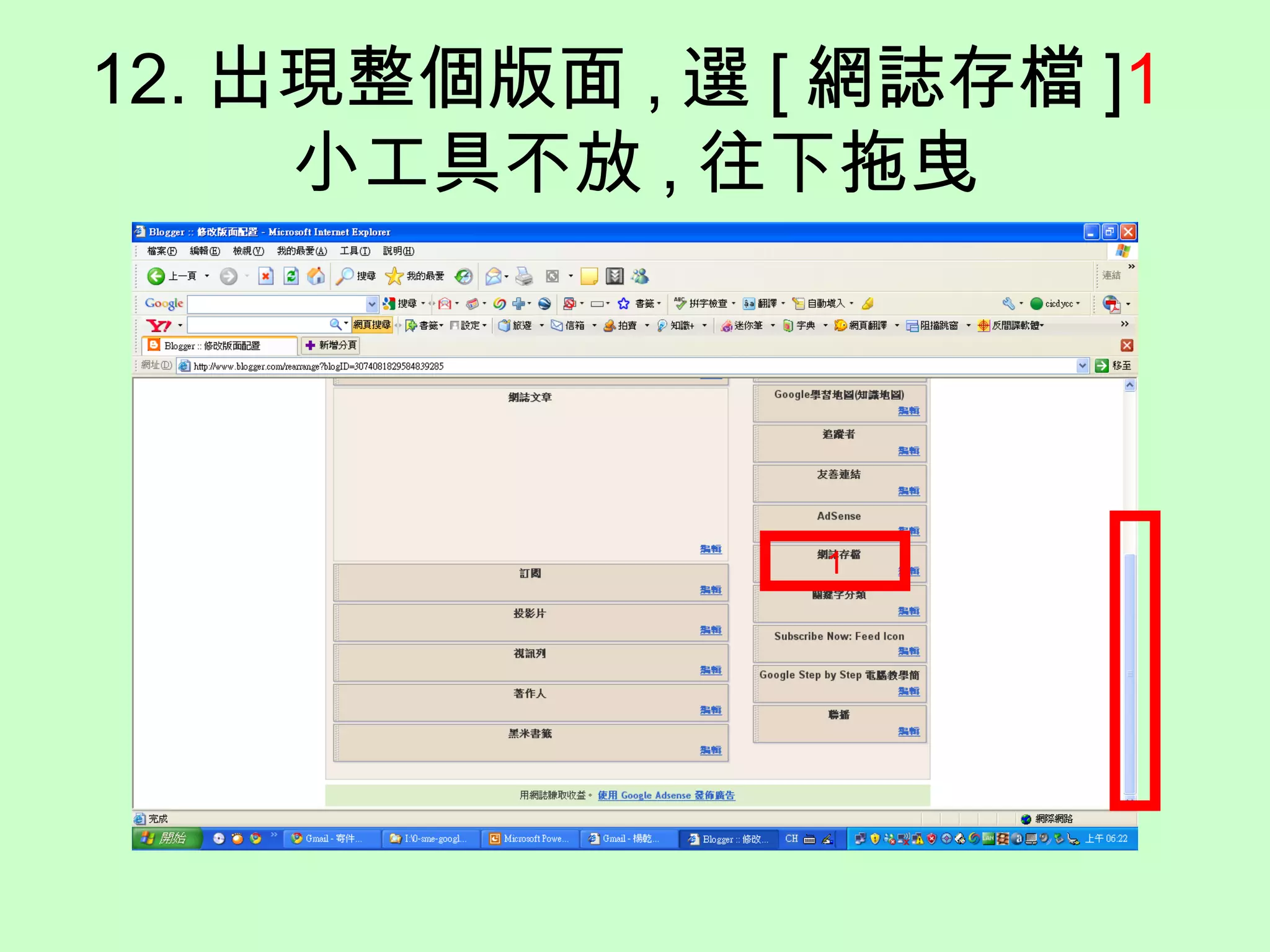The image size is (1270, 952).
Task: Click inside Yahoo toolbar search field
Action: point(258,325)
